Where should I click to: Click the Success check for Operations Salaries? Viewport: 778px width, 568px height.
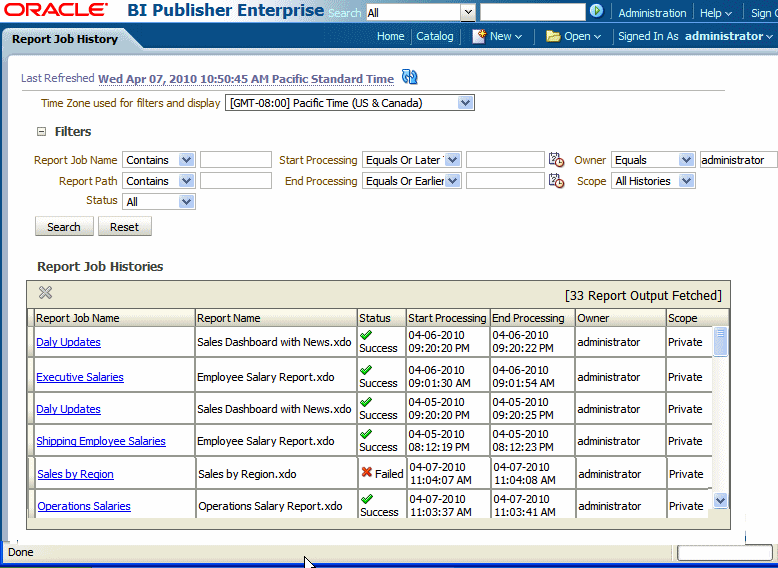click(367, 499)
